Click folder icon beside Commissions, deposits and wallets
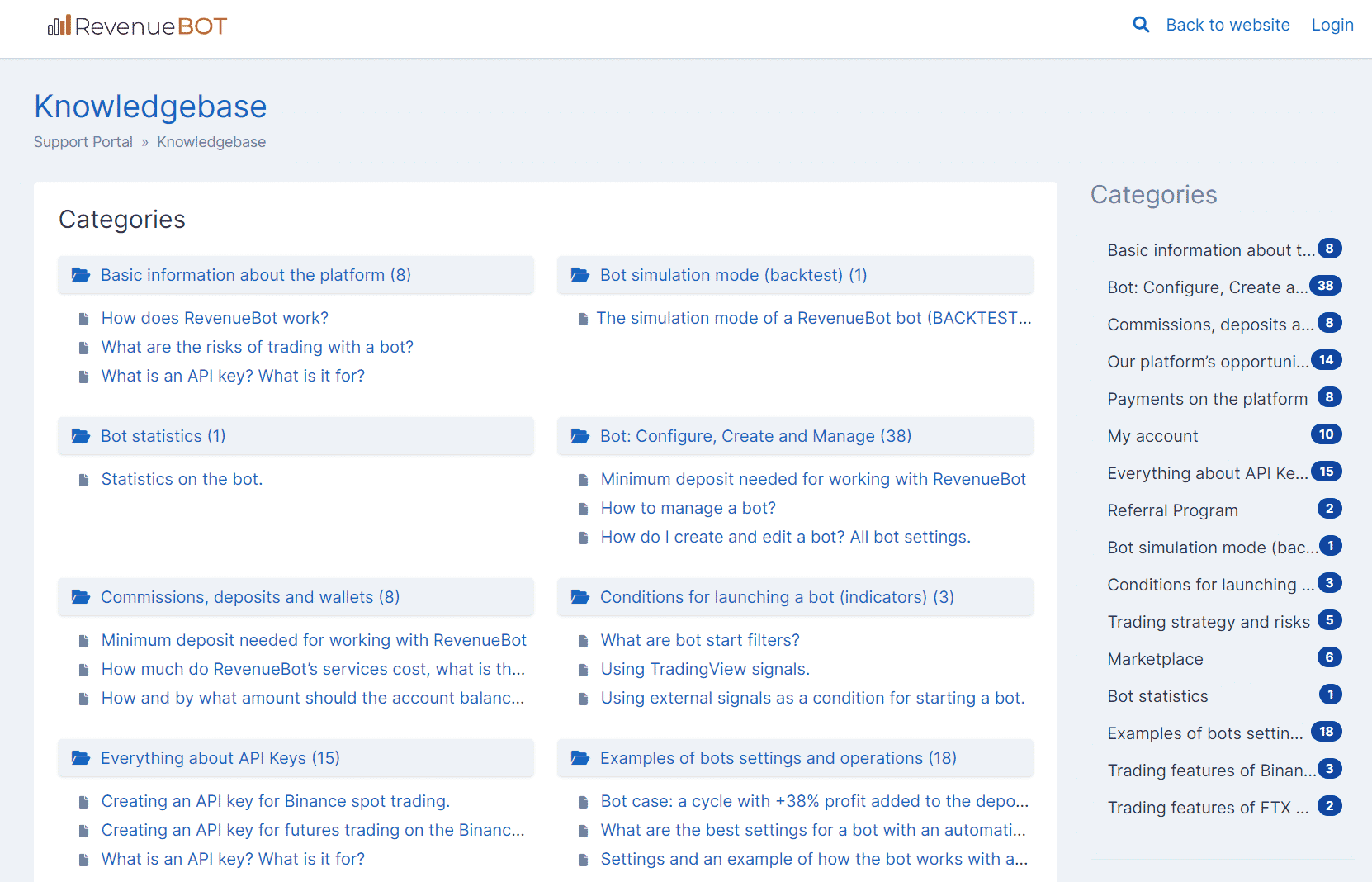 (x=81, y=597)
